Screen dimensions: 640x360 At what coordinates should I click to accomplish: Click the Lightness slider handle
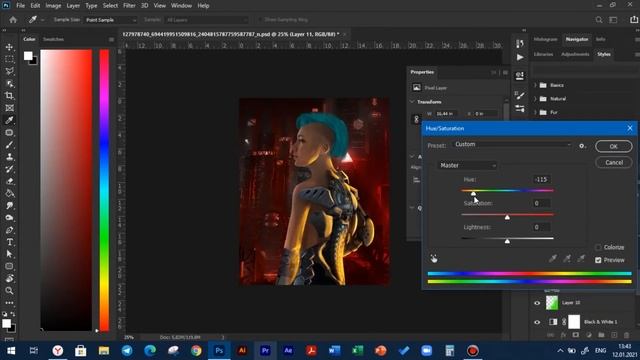click(x=507, y=241)
